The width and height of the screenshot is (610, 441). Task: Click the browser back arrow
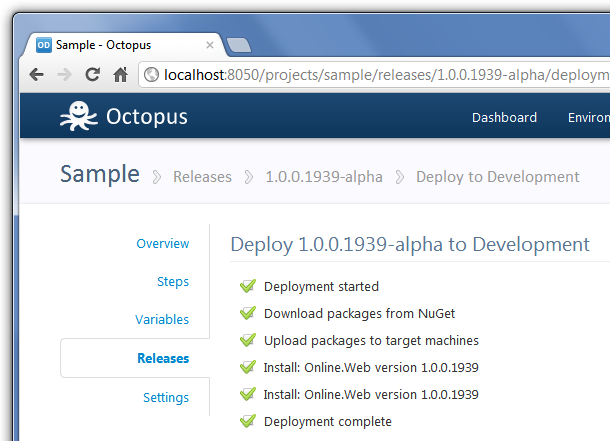[x=37, y=74]
